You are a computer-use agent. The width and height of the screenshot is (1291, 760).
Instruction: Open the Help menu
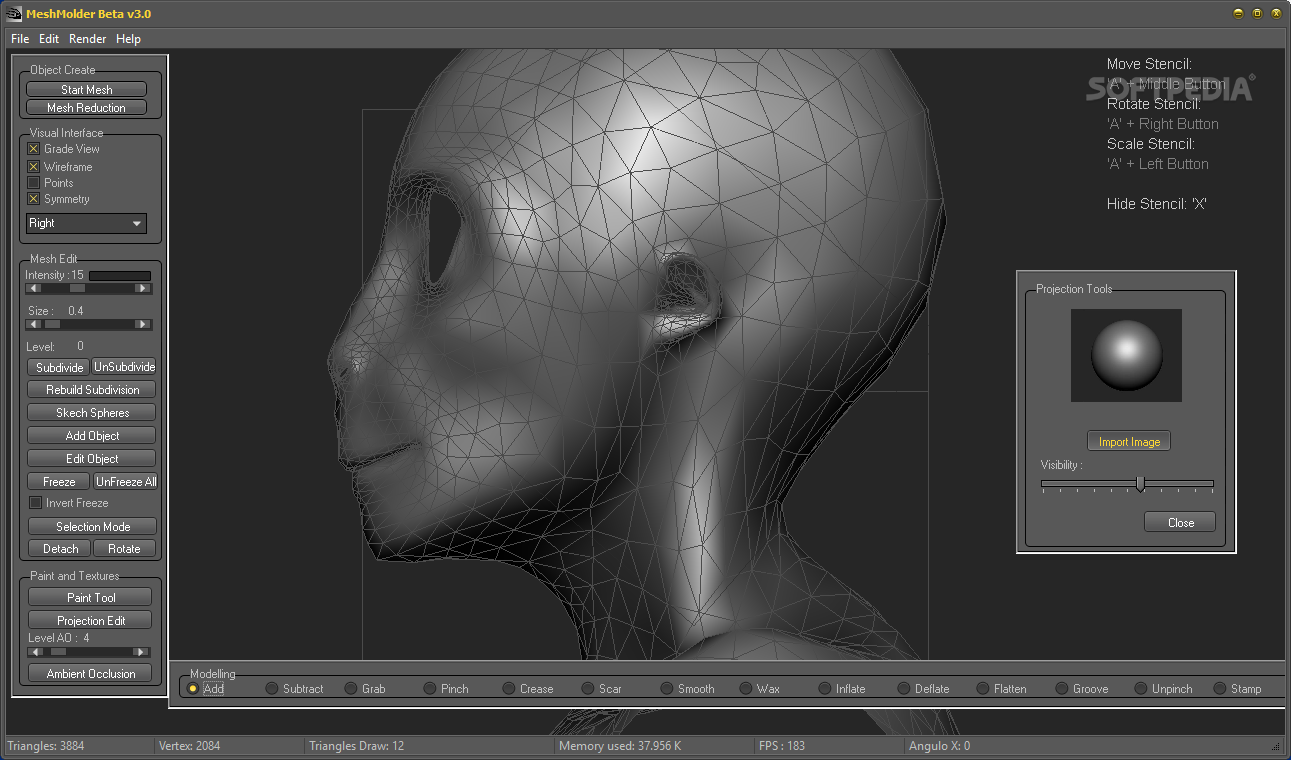pos(128,39)
